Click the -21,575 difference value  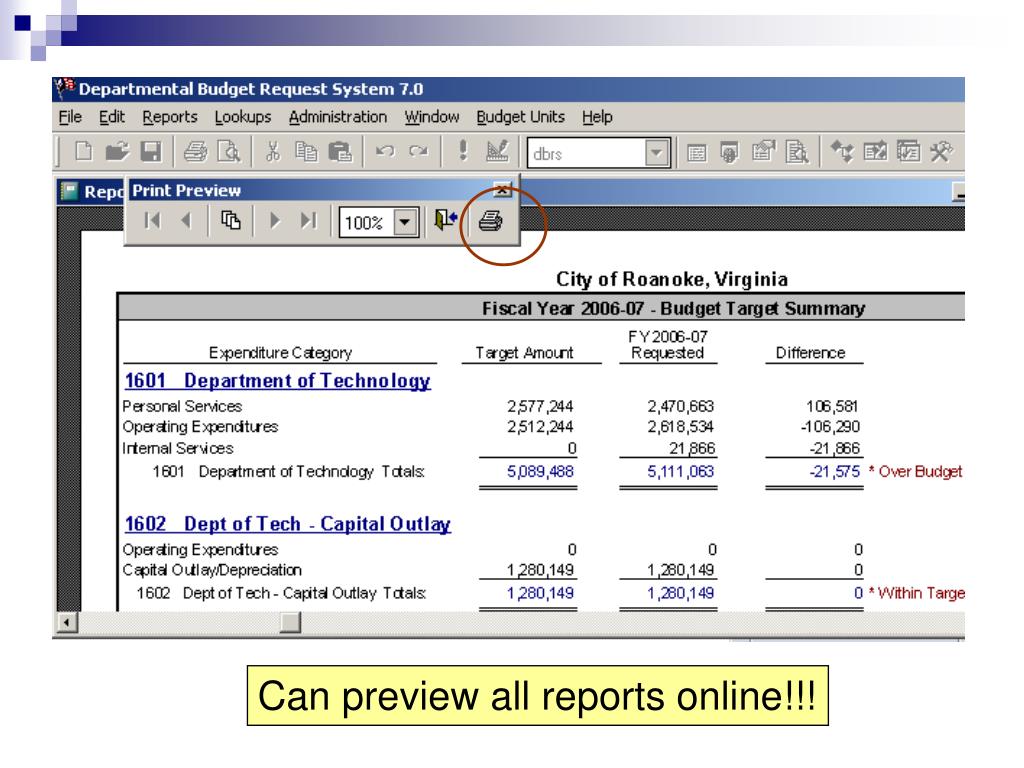pos(834,472)
